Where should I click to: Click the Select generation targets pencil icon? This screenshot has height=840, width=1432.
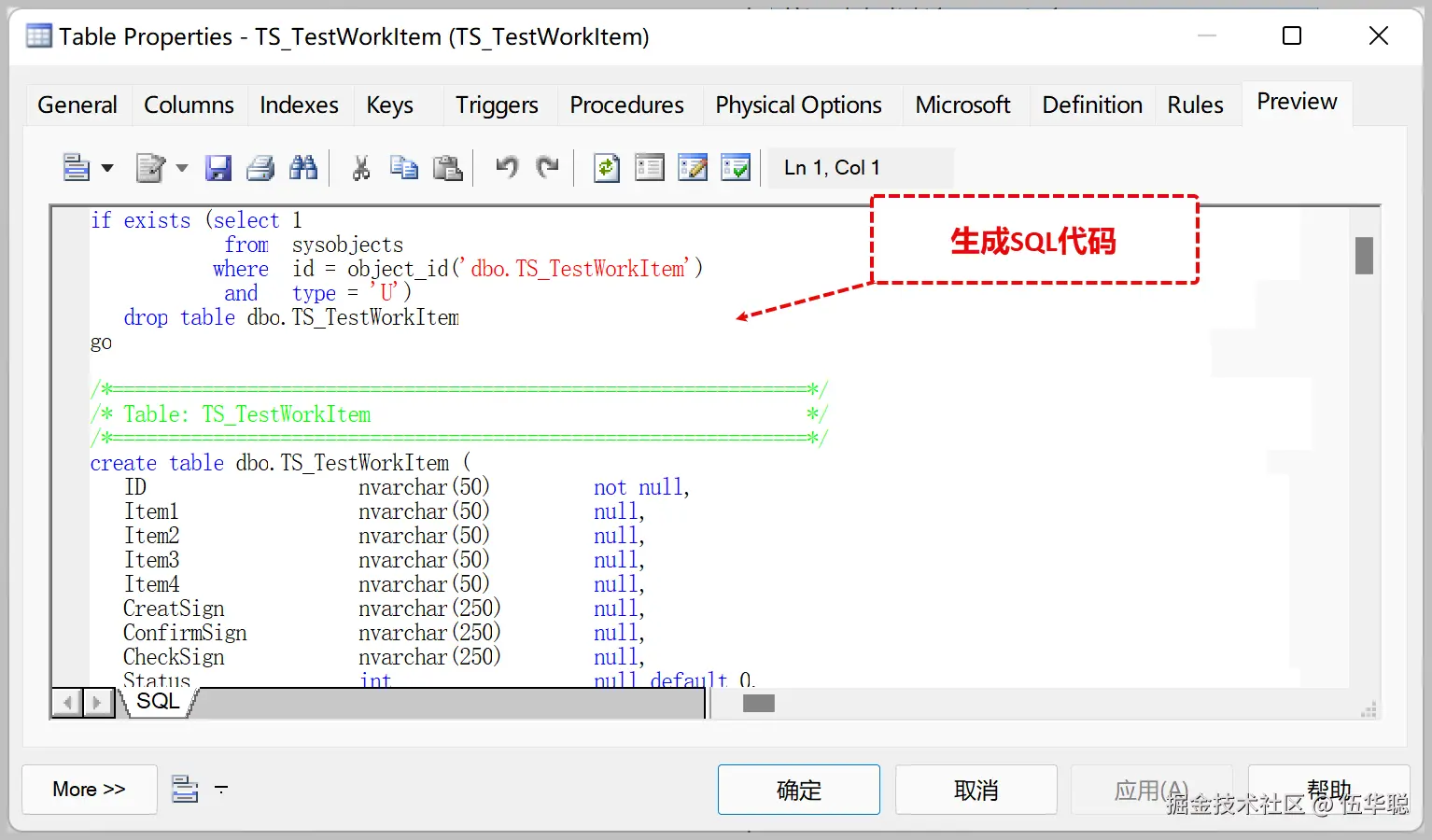point(693,168)
